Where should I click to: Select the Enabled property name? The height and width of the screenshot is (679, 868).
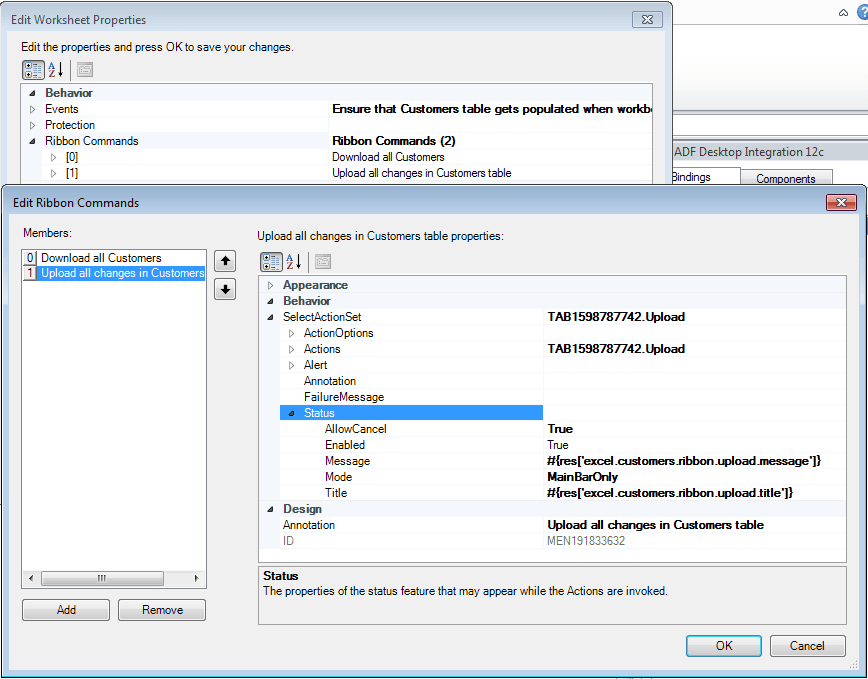(345, 445)
